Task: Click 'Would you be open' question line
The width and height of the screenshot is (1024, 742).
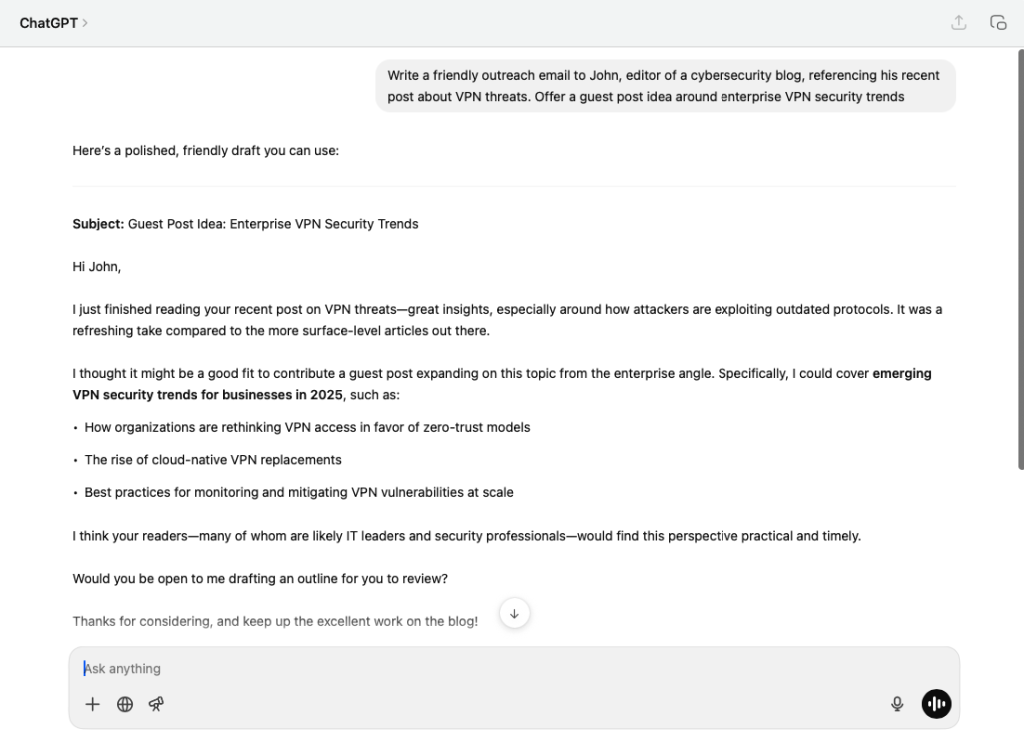Action: coord(260,579)
